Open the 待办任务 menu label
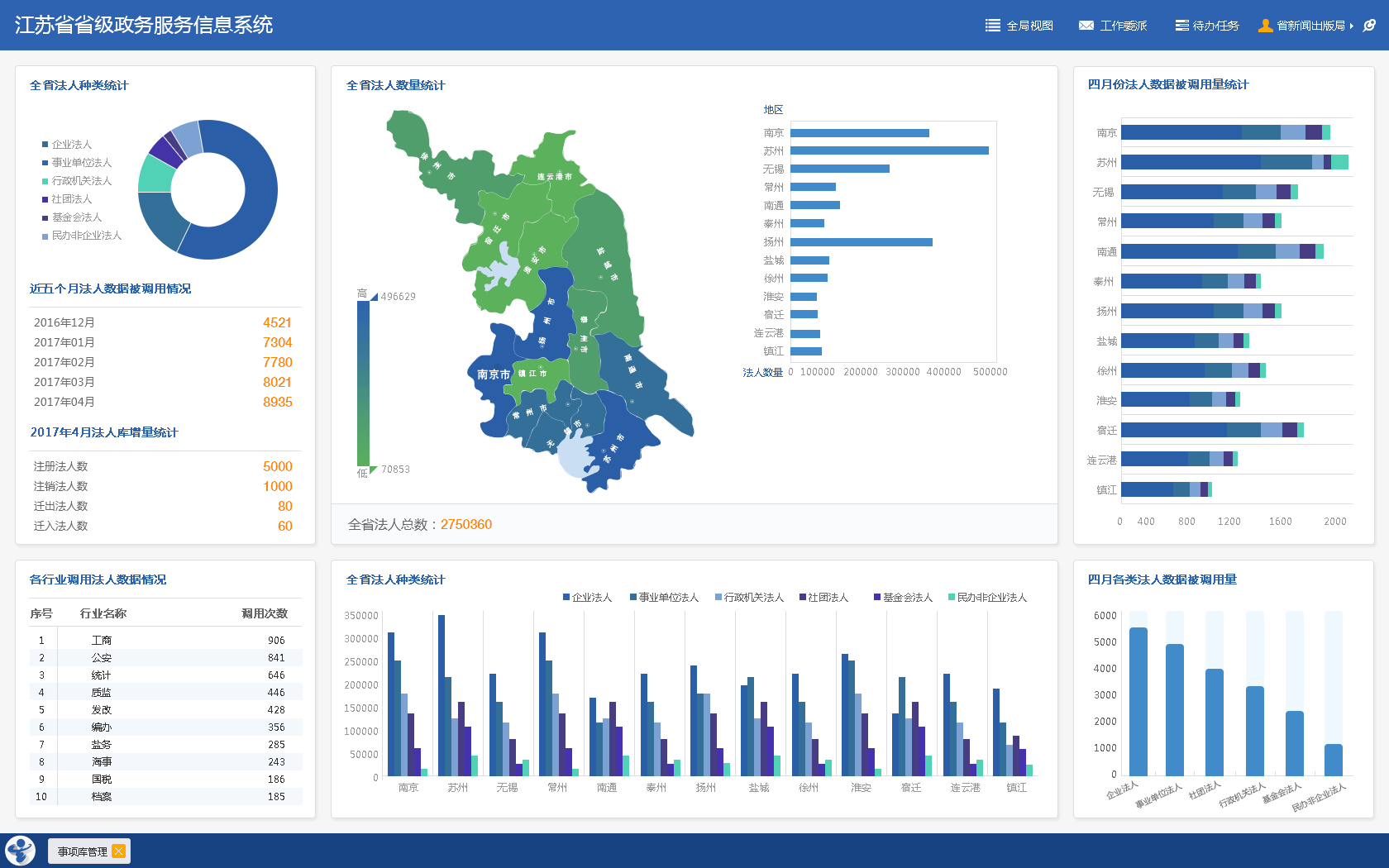1389x868 pixels. (1215, 26)
